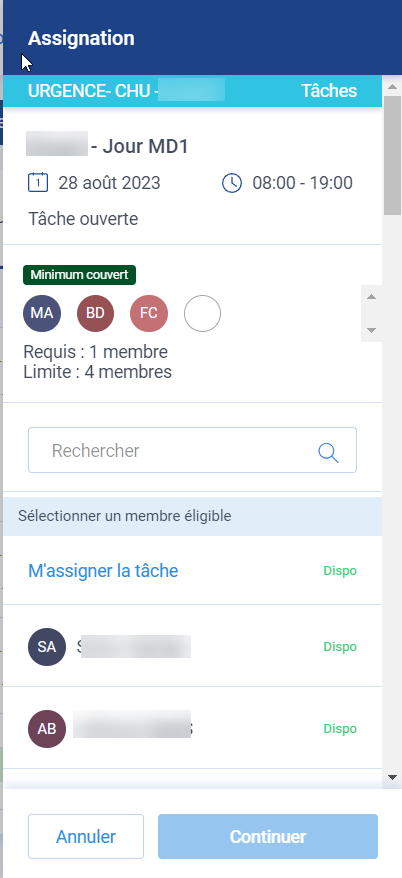The height and width of the screenshot is (878, 402).
Task: Select the AB member avatar
Action: coord(47,728)
